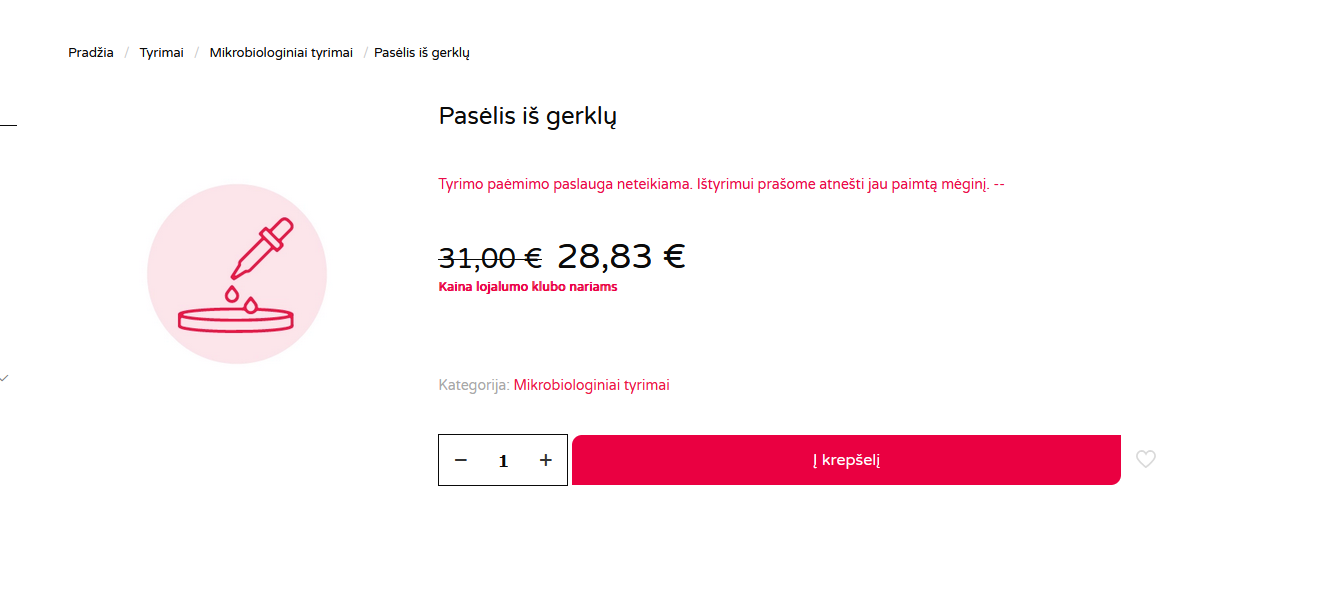Click the grey Kategorija label
This screenshot has width=1321, height=609.
tap(474, 385)
